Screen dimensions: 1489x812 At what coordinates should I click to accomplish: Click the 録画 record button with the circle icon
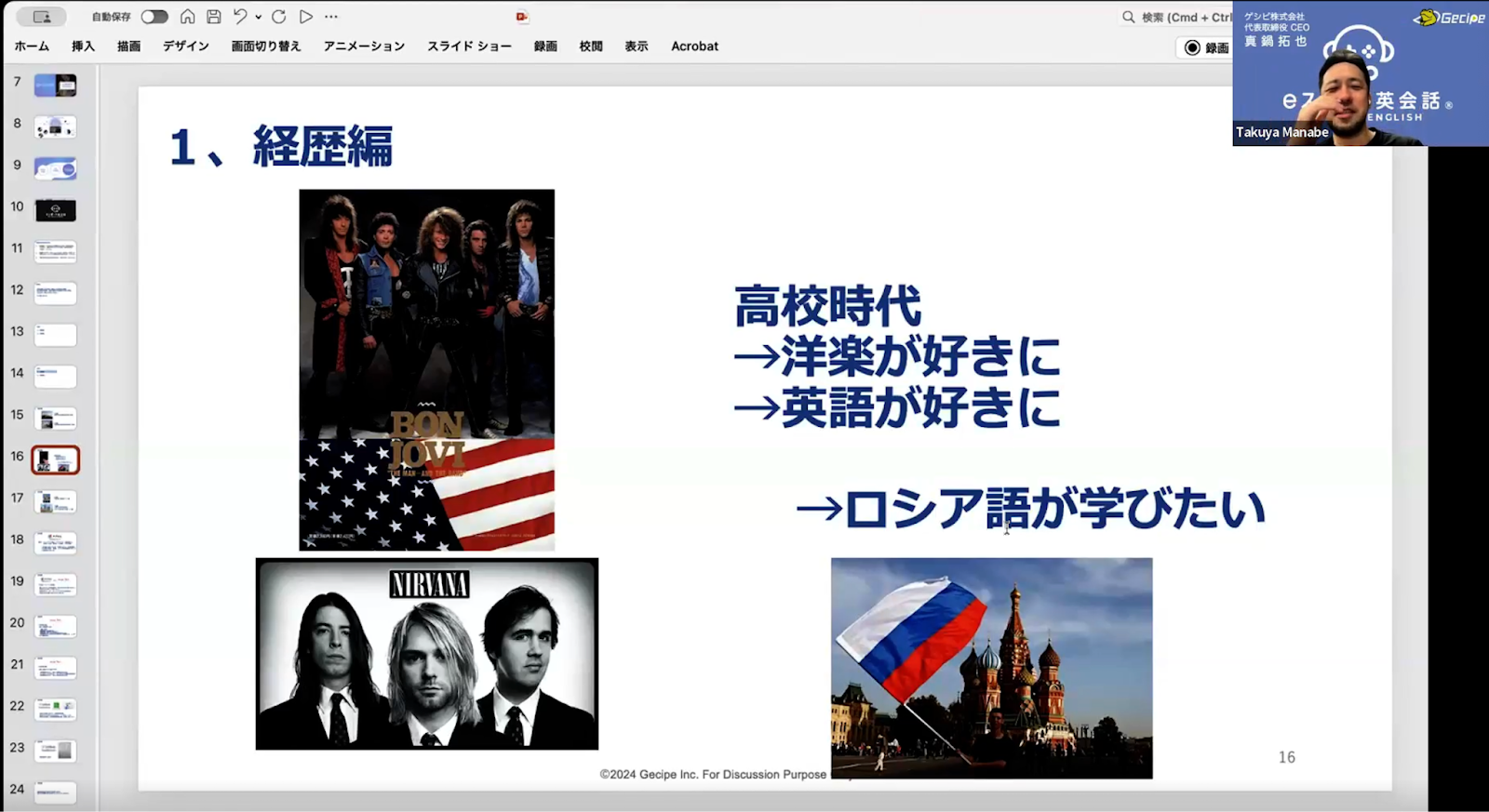point(1206,47)
